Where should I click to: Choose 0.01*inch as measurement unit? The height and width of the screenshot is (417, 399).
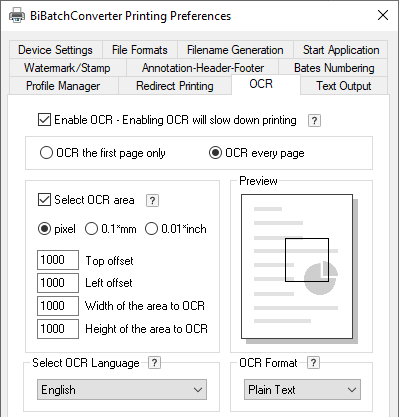(x=151, y=229)
